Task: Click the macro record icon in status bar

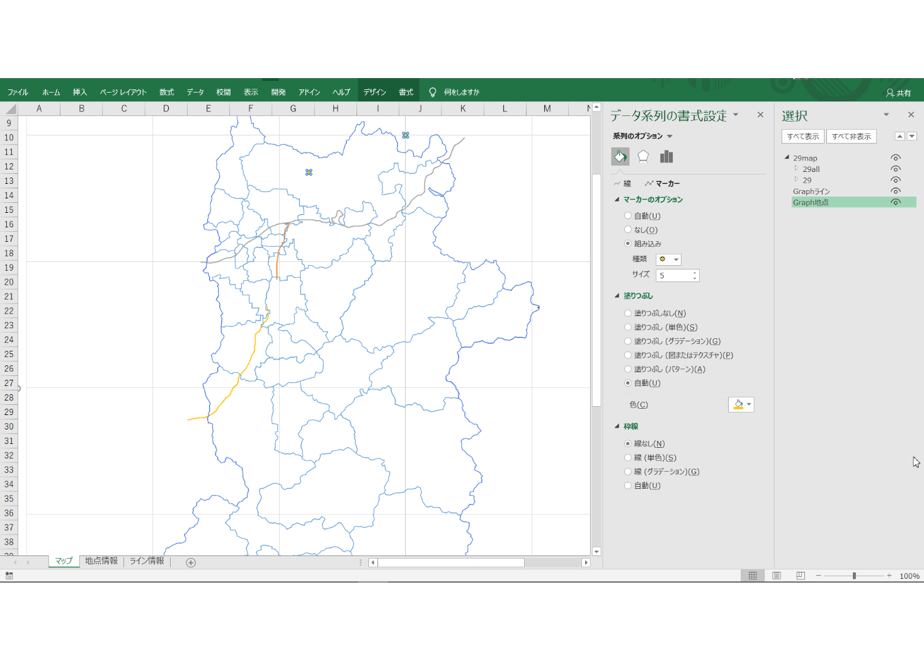Action: click(9, 576)
